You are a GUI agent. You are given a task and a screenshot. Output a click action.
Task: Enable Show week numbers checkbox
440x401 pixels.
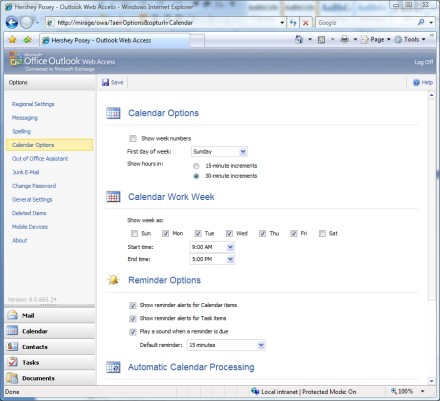pos(133,138)
